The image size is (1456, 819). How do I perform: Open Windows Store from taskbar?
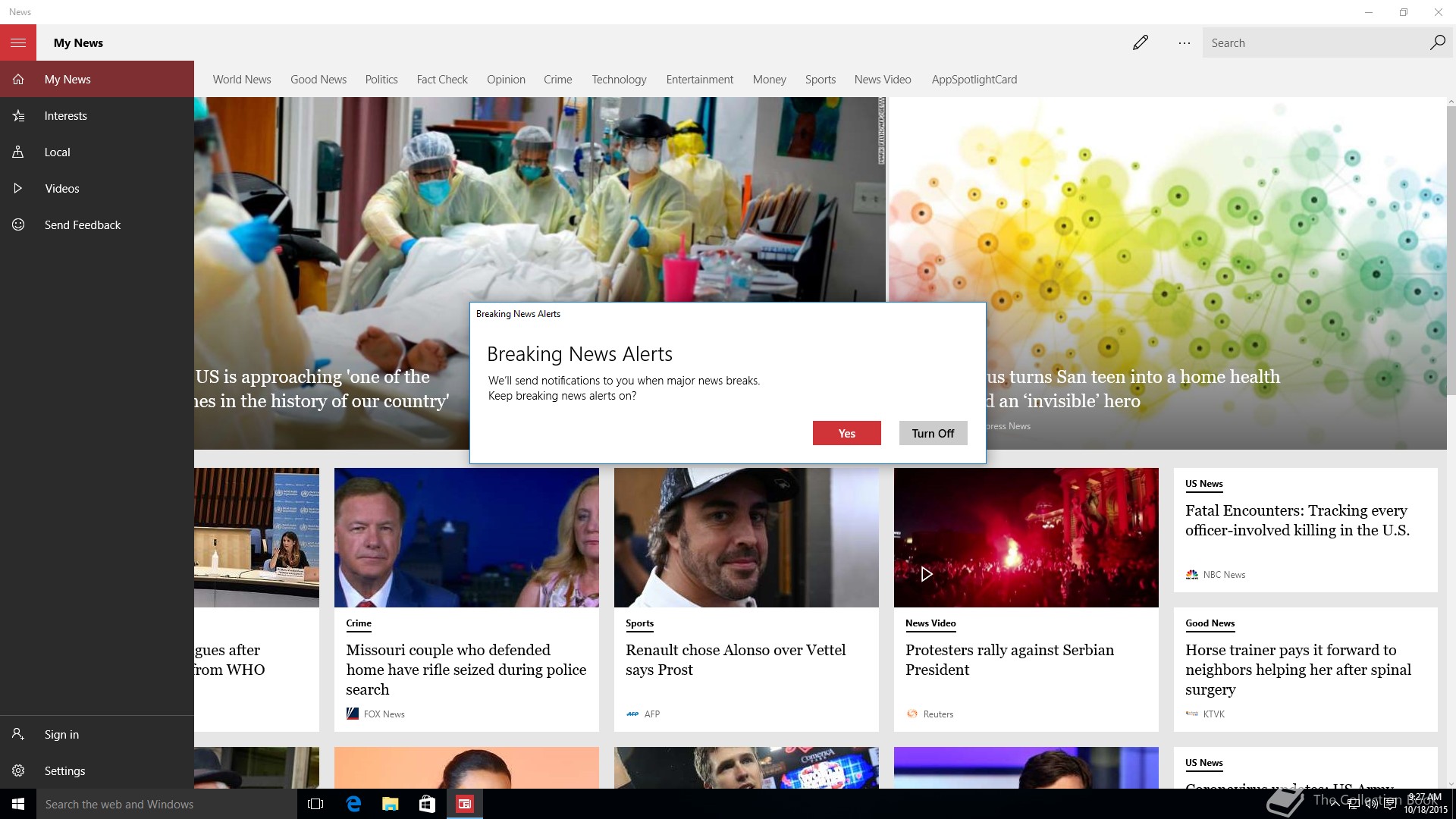[x=427, y=804]
